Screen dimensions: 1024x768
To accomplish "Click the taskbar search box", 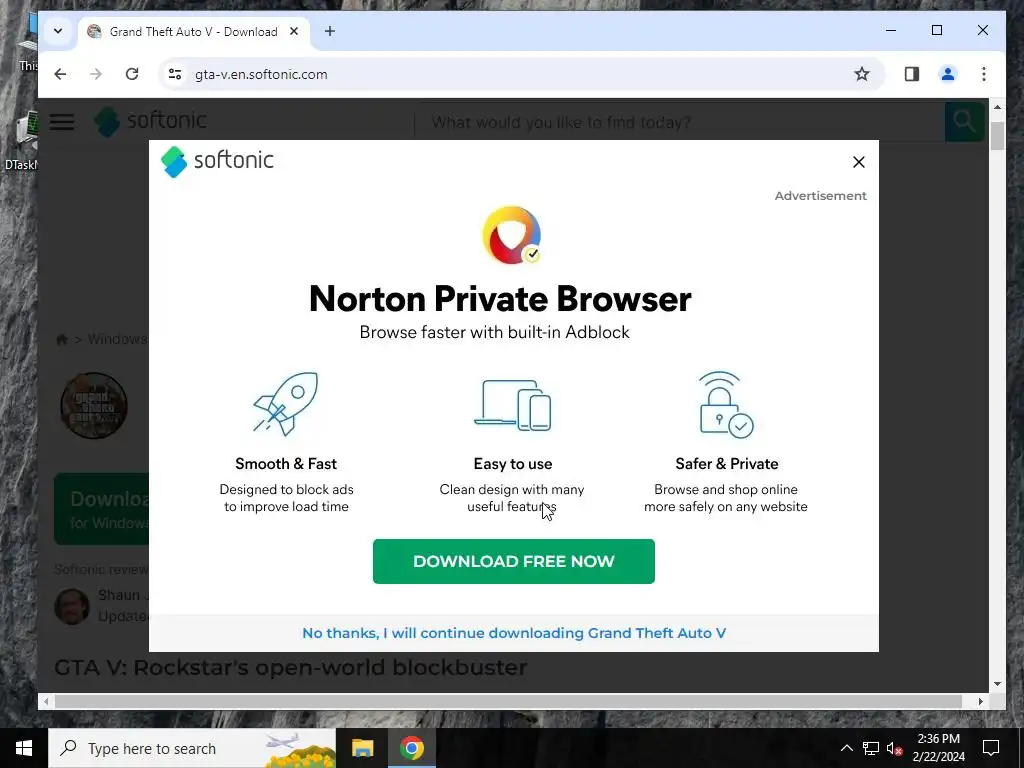I will (192, 748).
